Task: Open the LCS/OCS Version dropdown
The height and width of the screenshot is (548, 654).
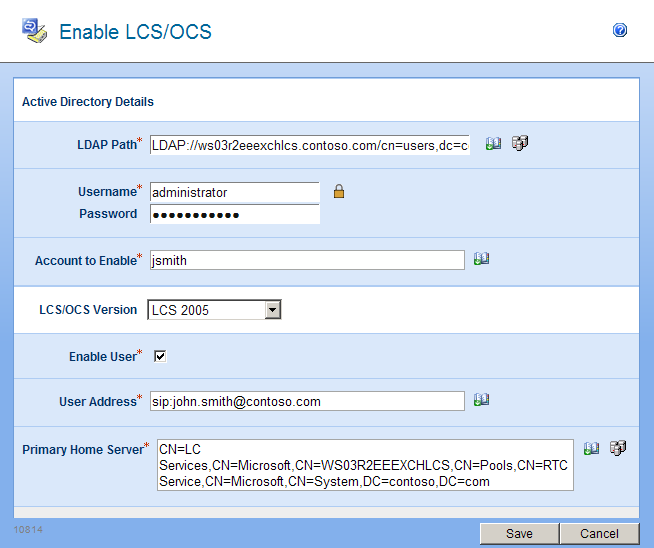Action: [x=273, y=310]
